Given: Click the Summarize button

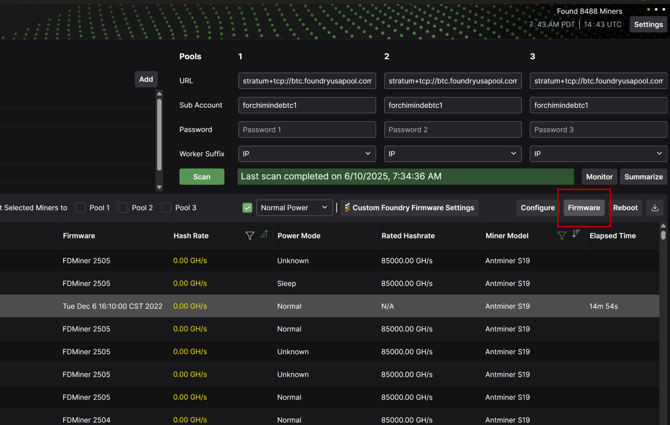Looking at the screenshot, I should click(x=643, y=177).
